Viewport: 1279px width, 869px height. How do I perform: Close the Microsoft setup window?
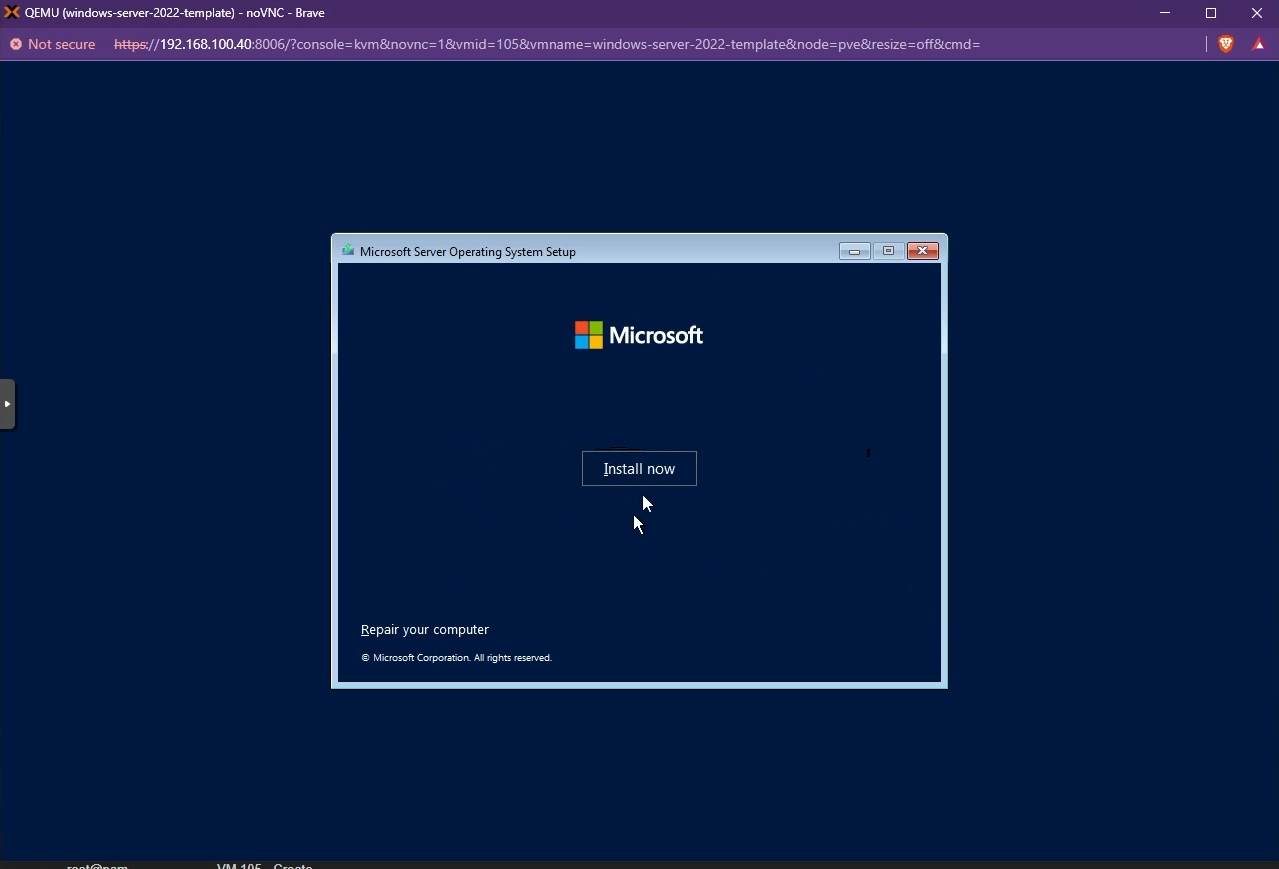(921, 251)
